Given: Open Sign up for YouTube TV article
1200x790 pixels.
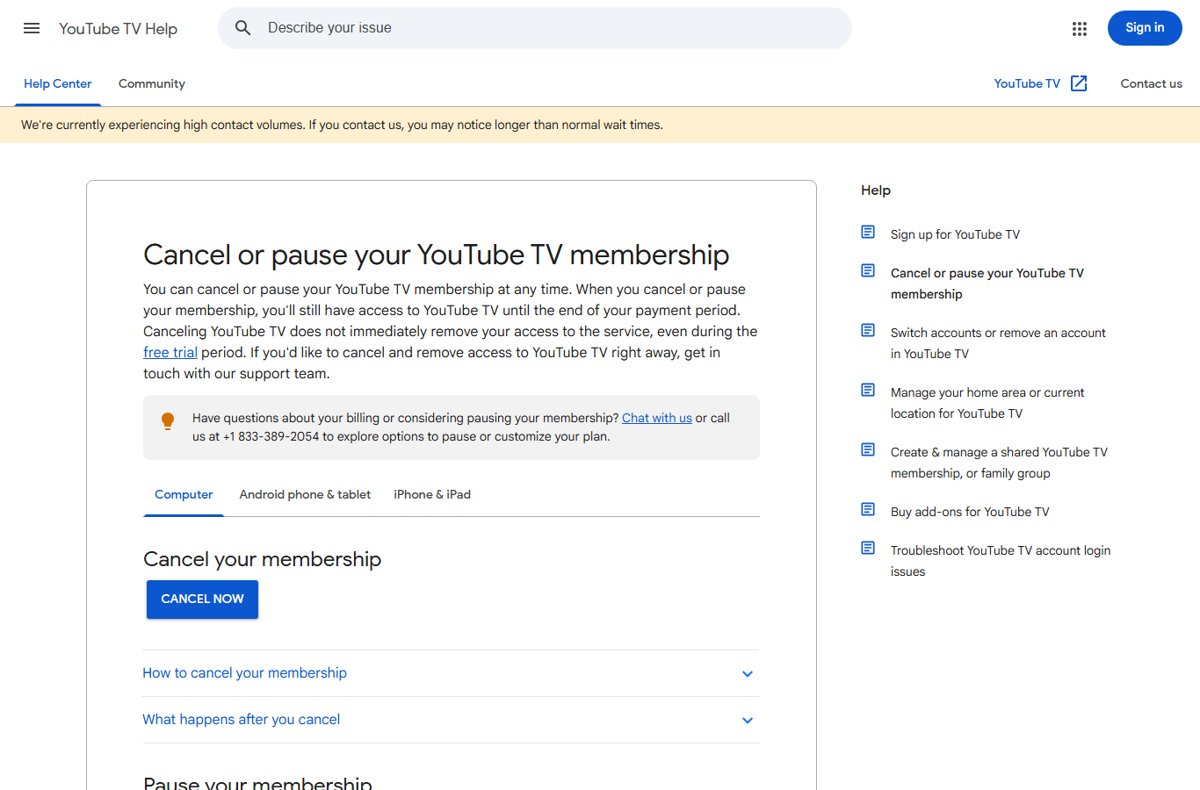Looking at the screenshot, I should (955, 234).
